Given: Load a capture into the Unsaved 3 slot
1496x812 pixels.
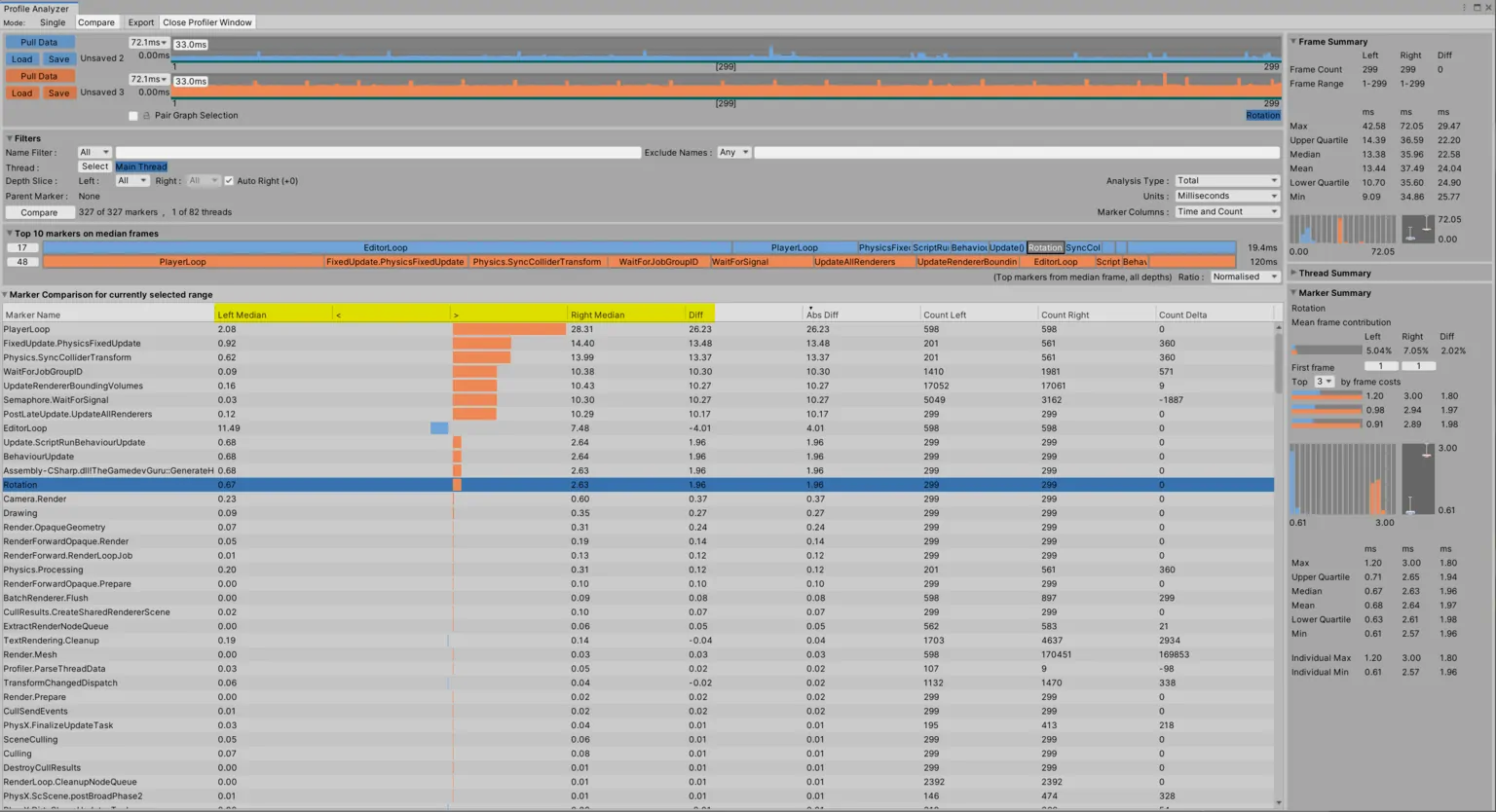Looking at the screenshot, I should click(21, 92).
